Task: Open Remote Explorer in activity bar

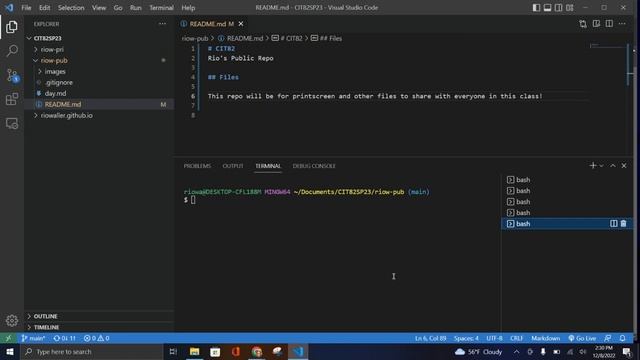Action: tap(12, 123)
